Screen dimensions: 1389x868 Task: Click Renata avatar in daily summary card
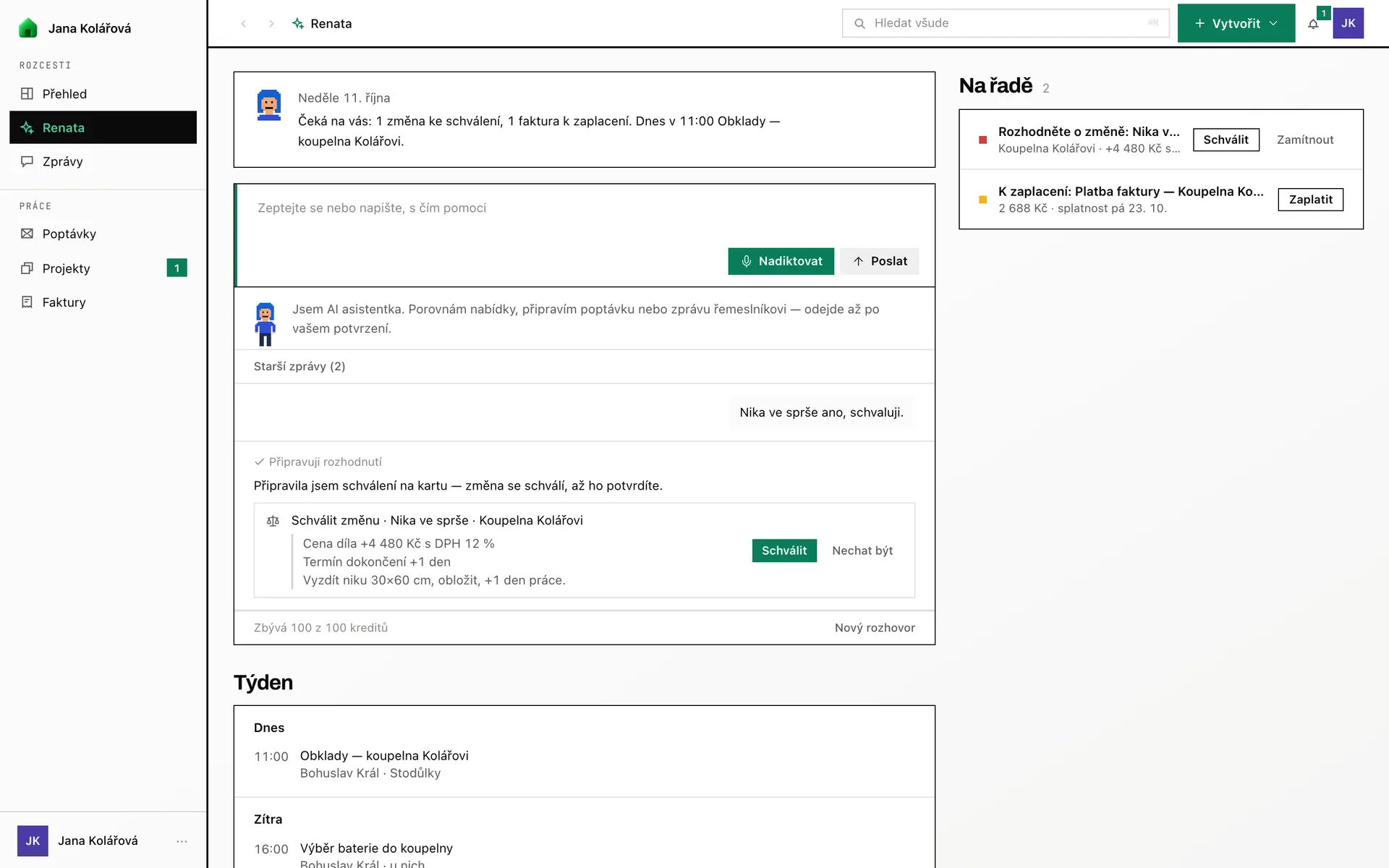pyautogui.click(x=269, y=105)
